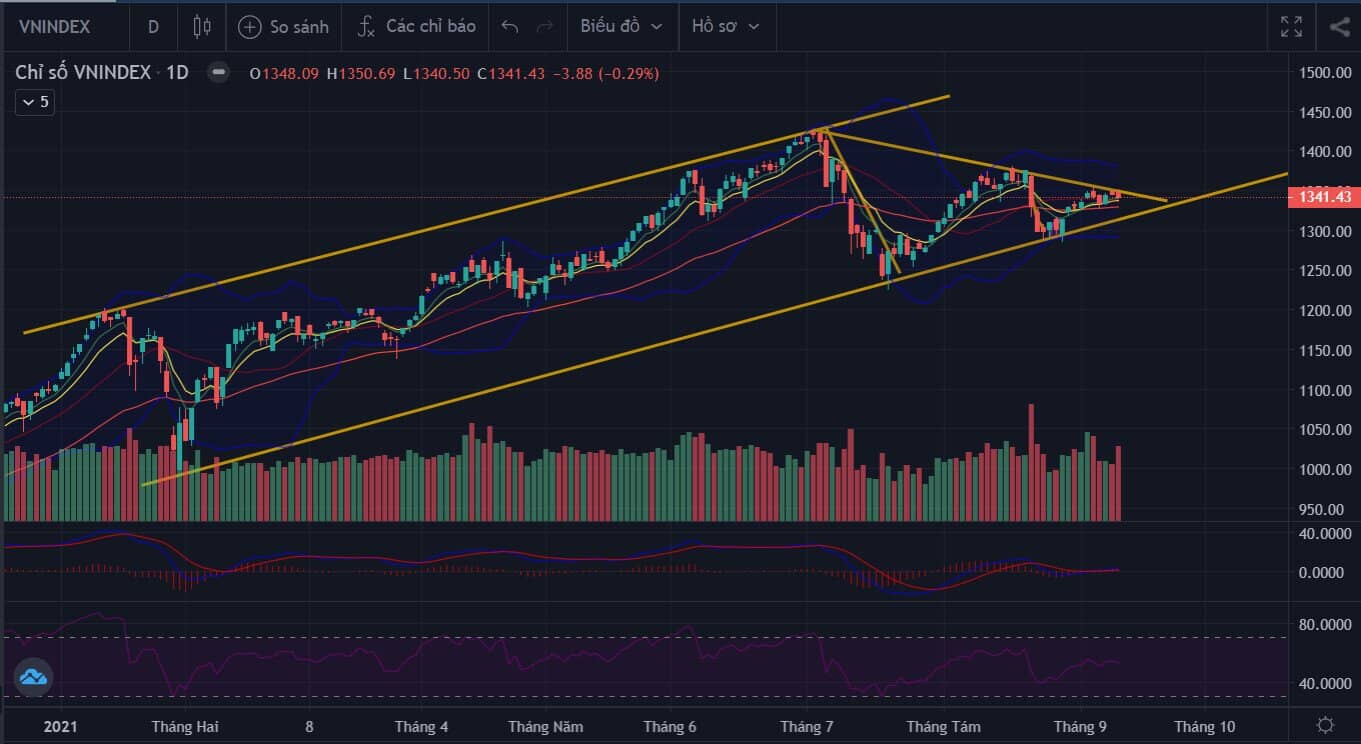Click the 80.0000 RSI axis label
1361x744 pixels.
(1325, 624)
